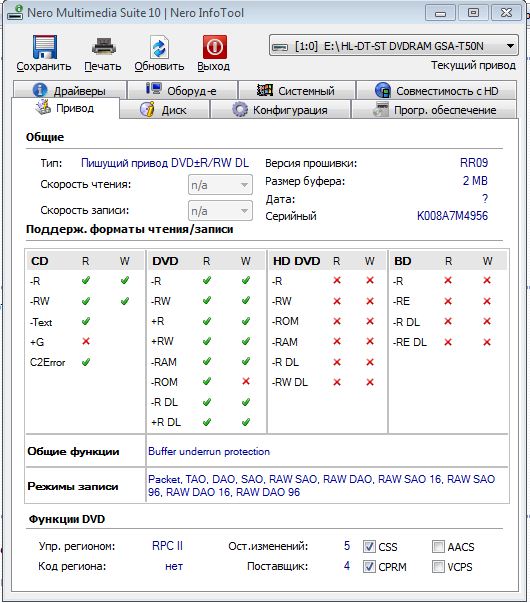Click the HD DVD -RW DL read cross
The image size is (530, 603).
pos(337,382)
